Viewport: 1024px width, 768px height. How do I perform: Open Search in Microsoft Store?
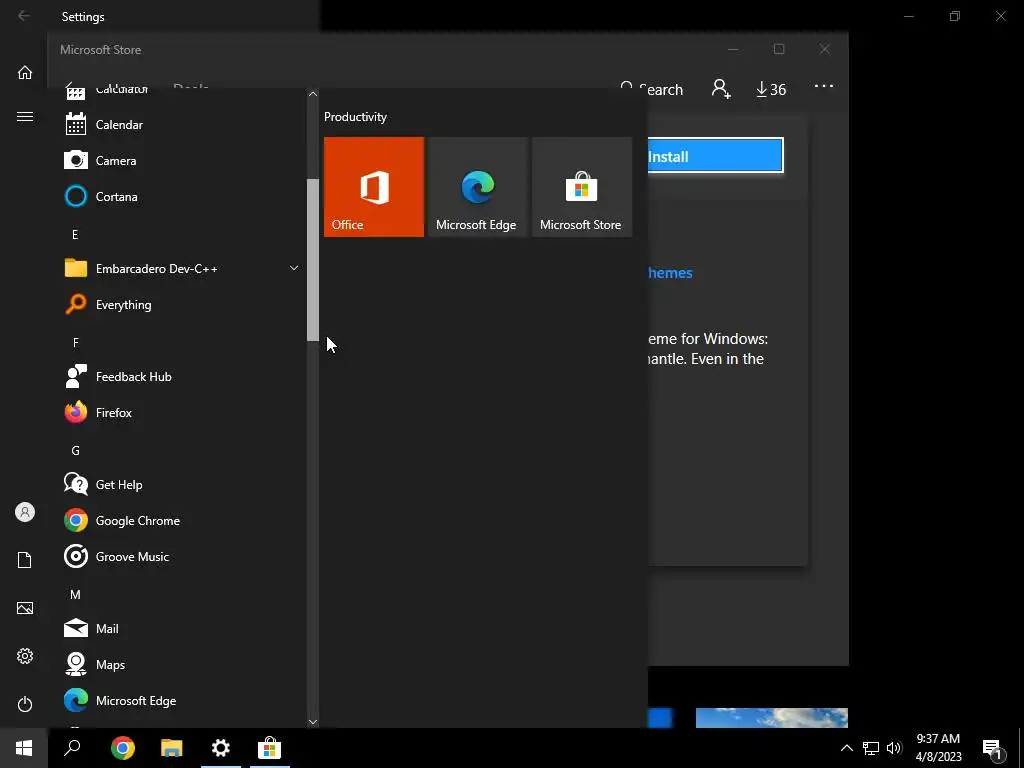pos(652,89)
